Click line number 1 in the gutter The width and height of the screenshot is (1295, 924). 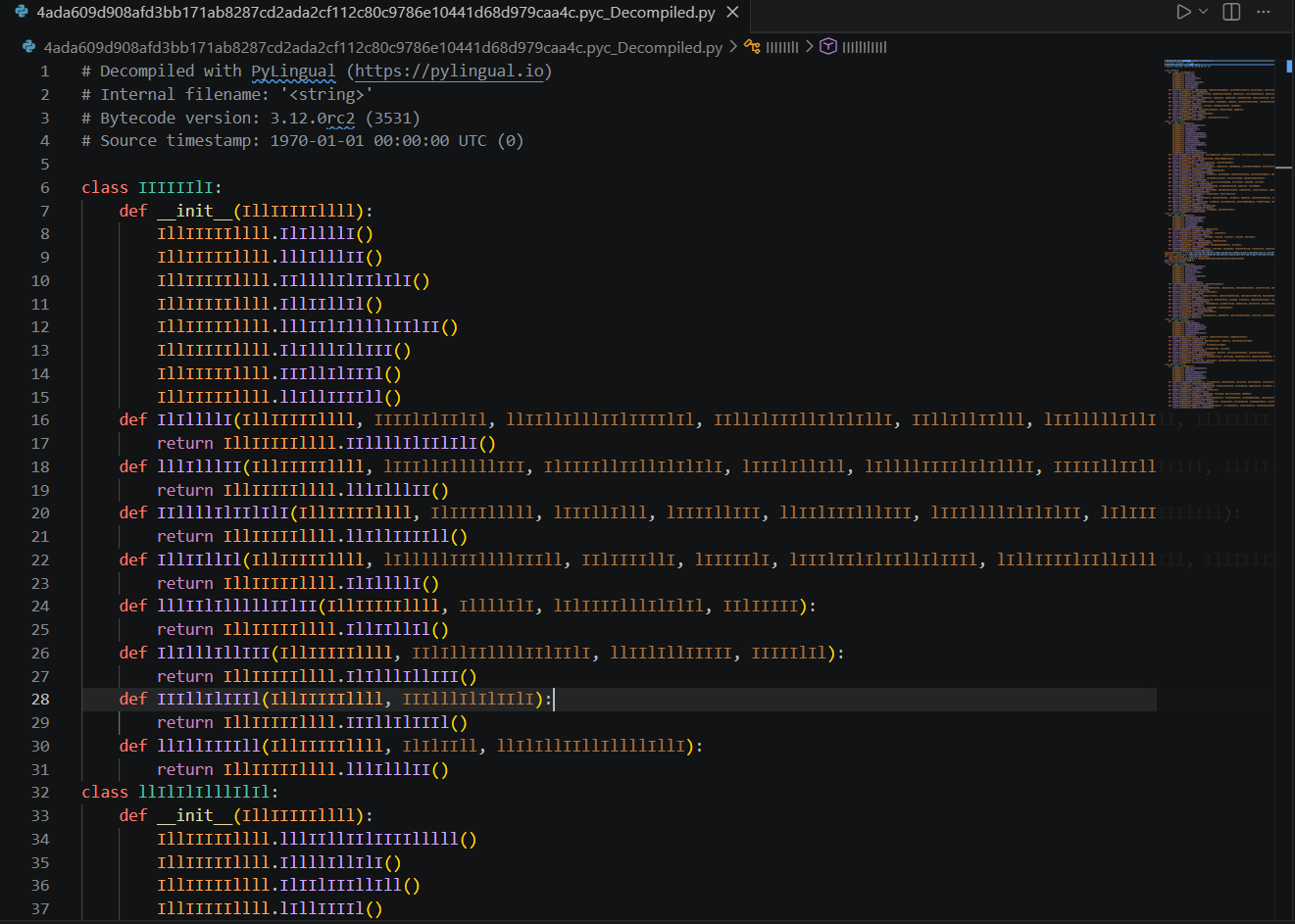point(45,71)
